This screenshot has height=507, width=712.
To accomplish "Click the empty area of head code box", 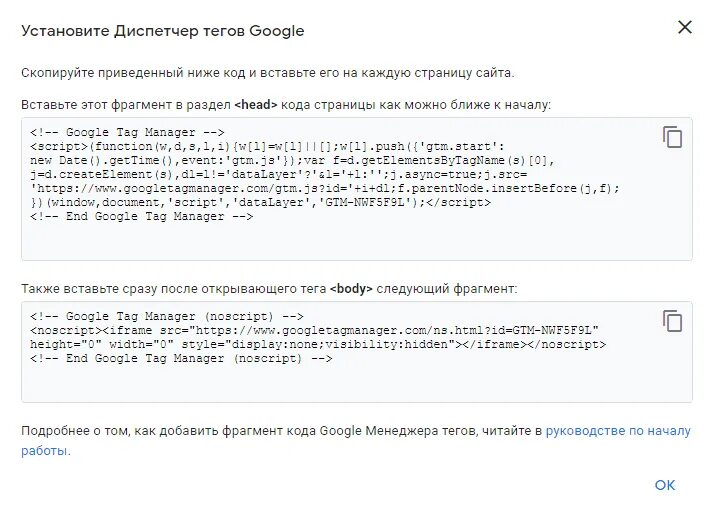I will pyautogui.click(x=356, y=241).
